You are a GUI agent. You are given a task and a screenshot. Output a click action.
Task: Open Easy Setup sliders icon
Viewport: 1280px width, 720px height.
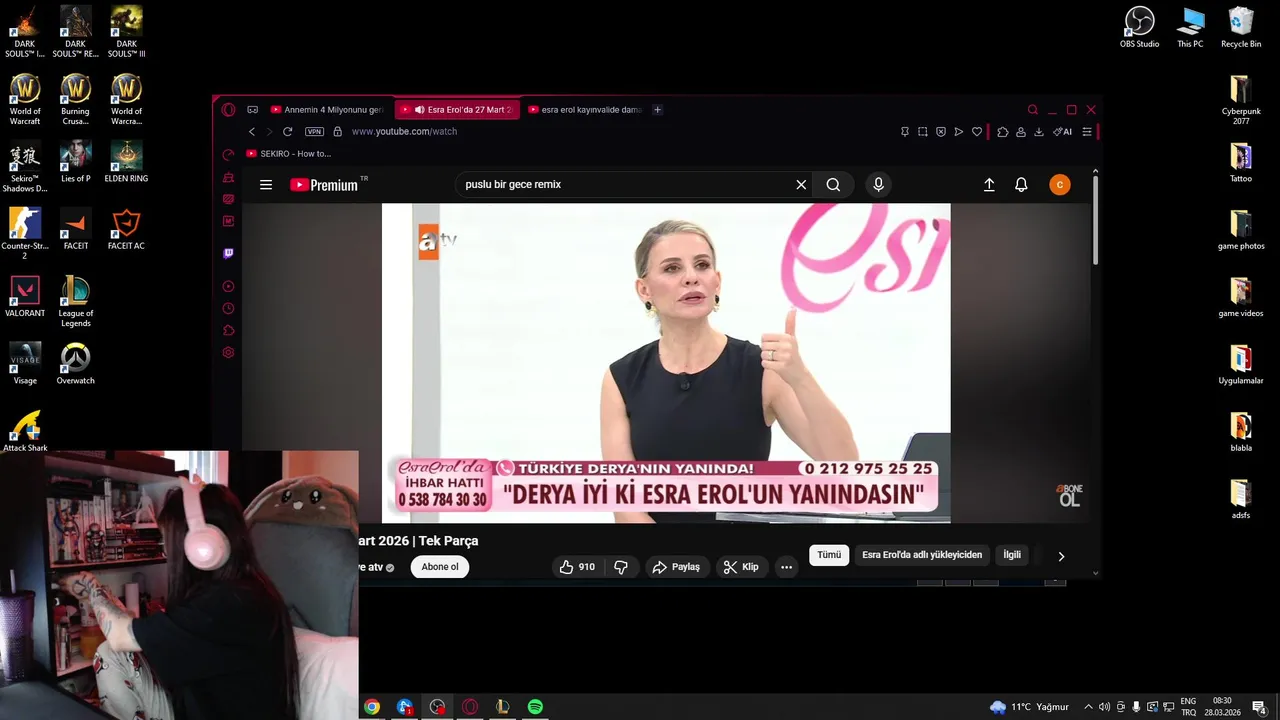pyautogui.click(x=1087, y=132)
